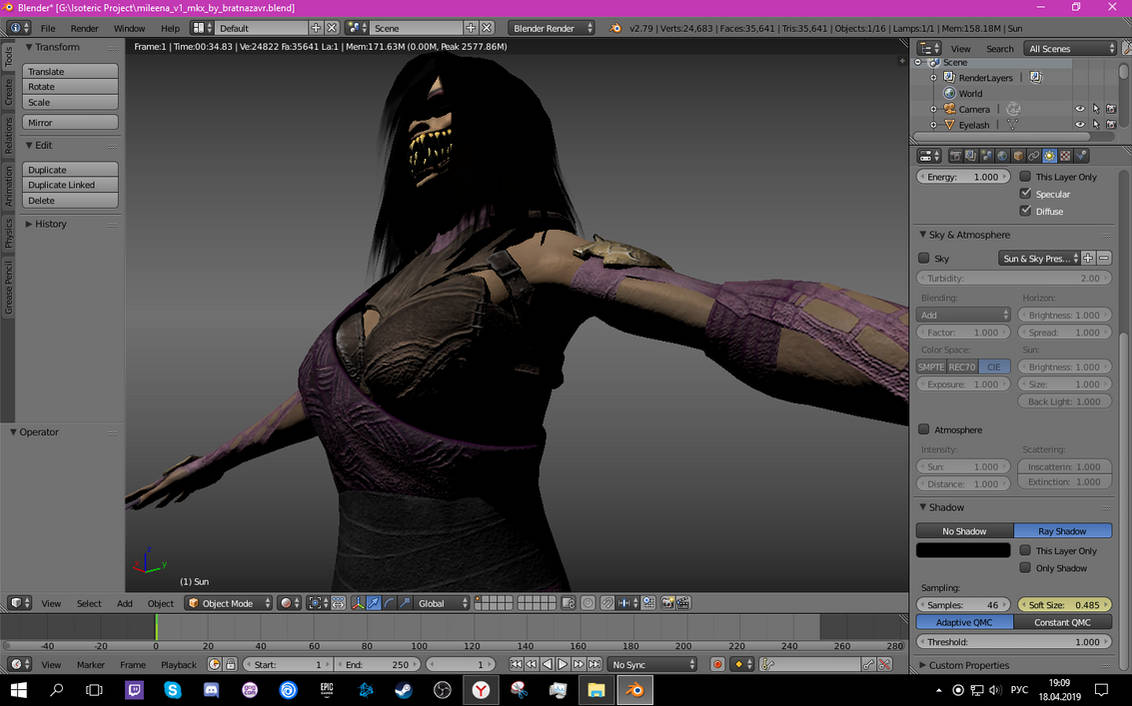Viewport: 1132px width, 706px height.
Task: Click the OpenGL render animation clapper icon
Action: tap(683, 603)
